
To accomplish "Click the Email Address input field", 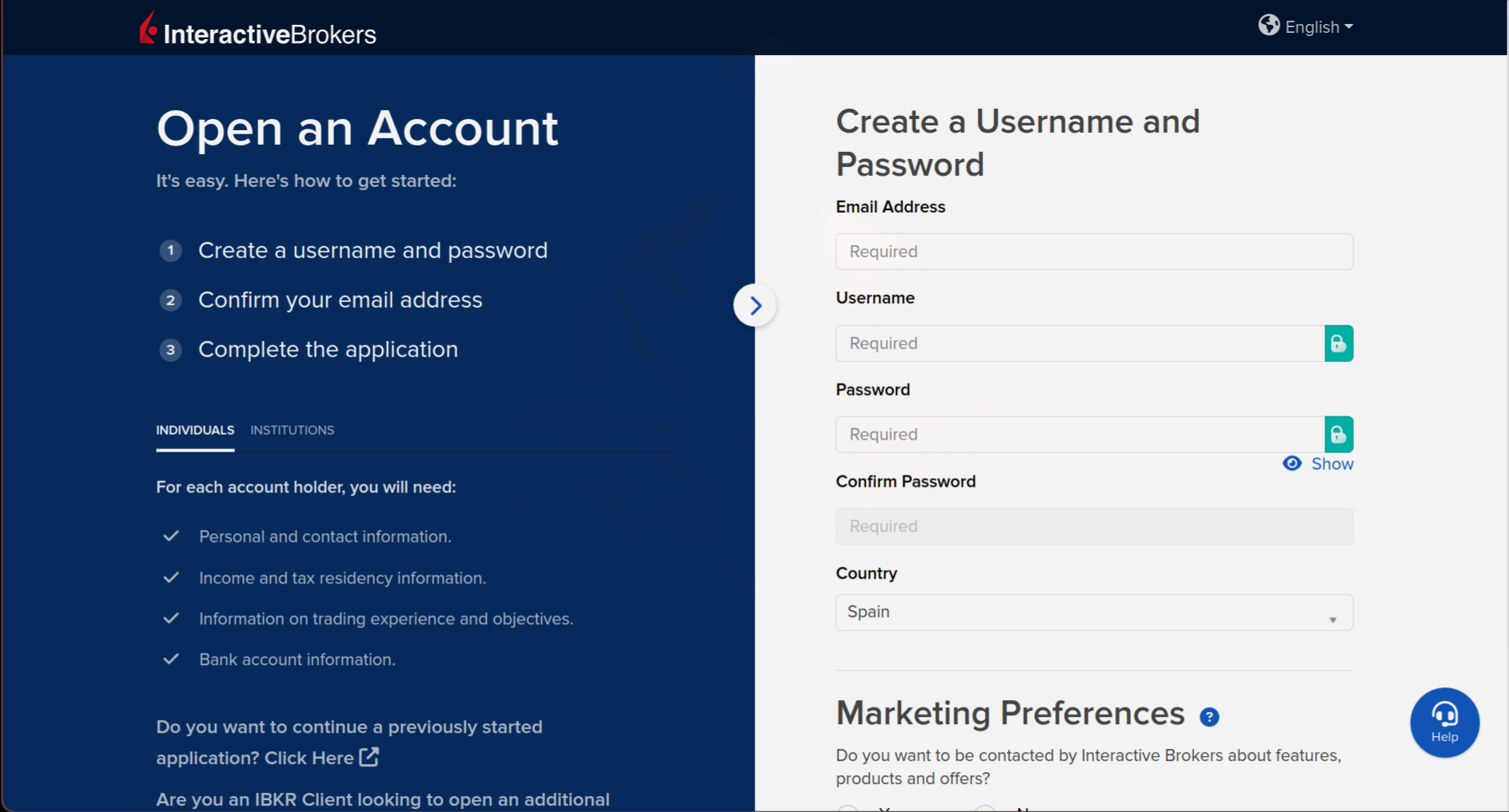I will (1093, 252).
